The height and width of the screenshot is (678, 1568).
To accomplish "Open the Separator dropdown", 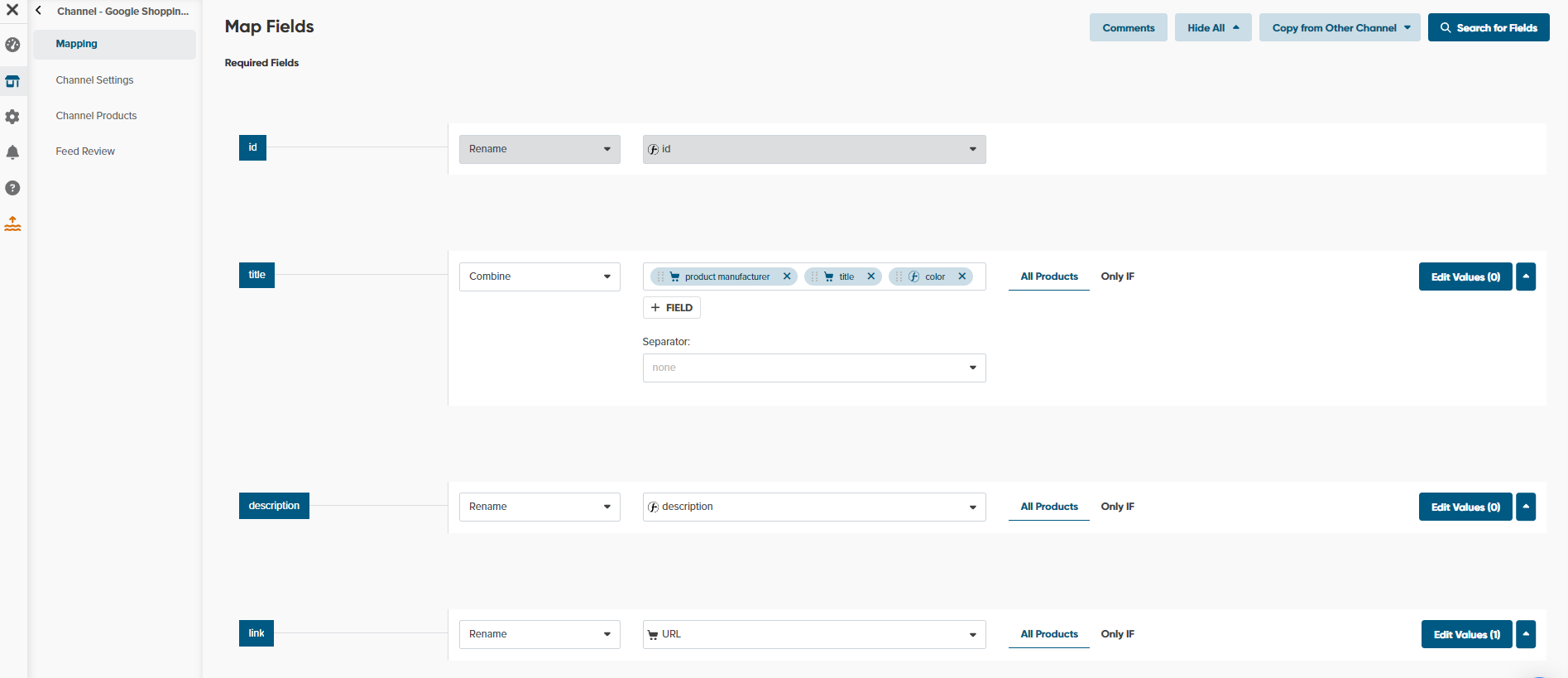I will pos(813,368).
